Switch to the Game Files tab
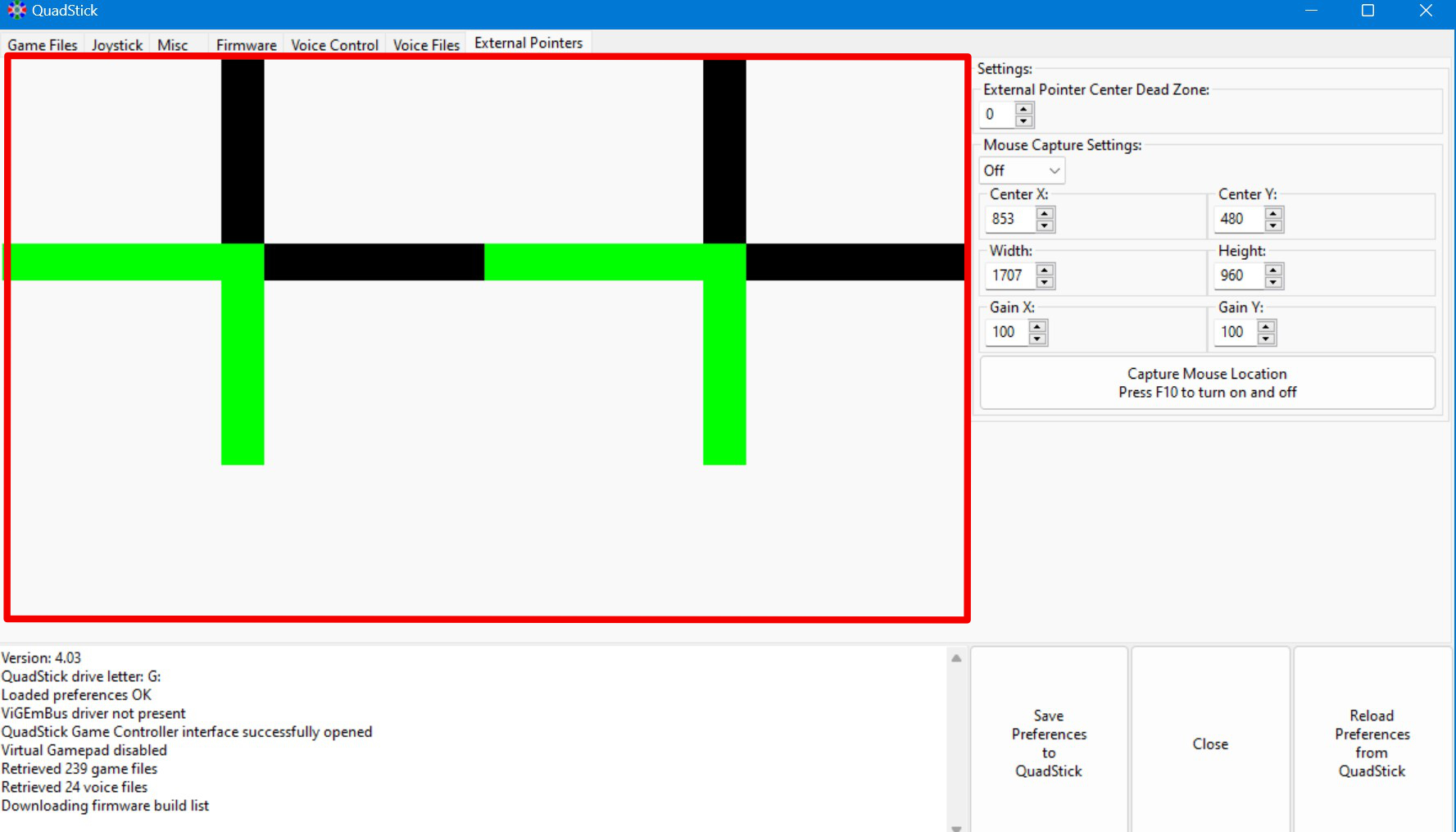1456x832 pixels. coord(43,45)
